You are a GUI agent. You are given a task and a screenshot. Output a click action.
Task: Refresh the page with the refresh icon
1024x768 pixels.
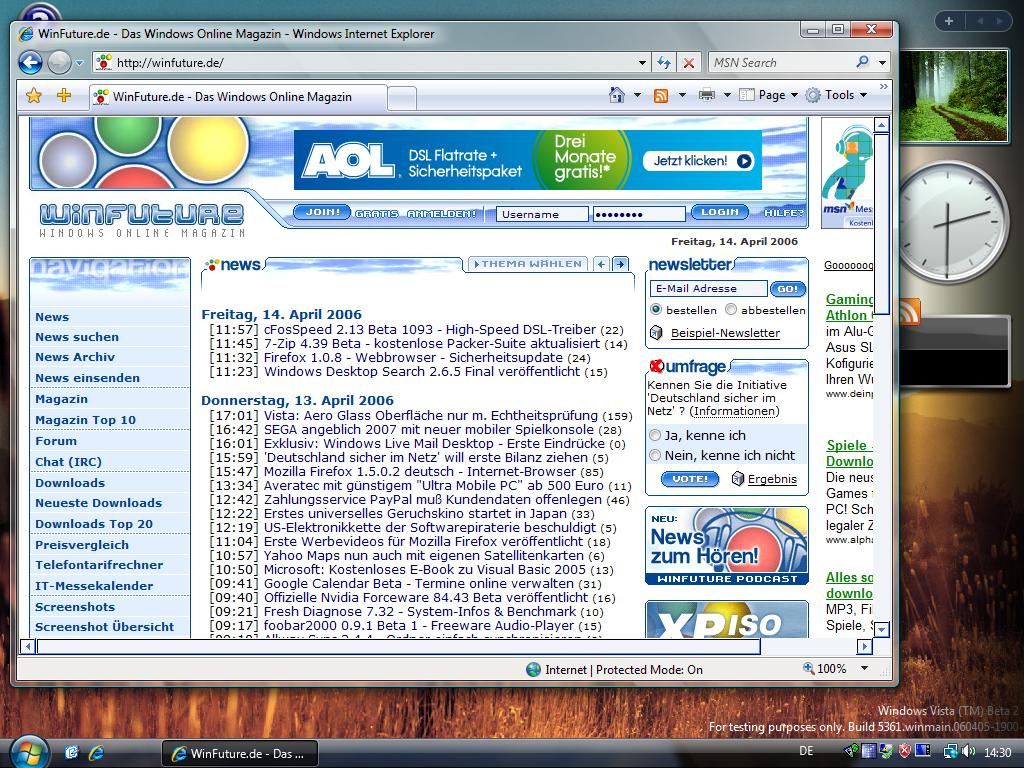point(664,63)
